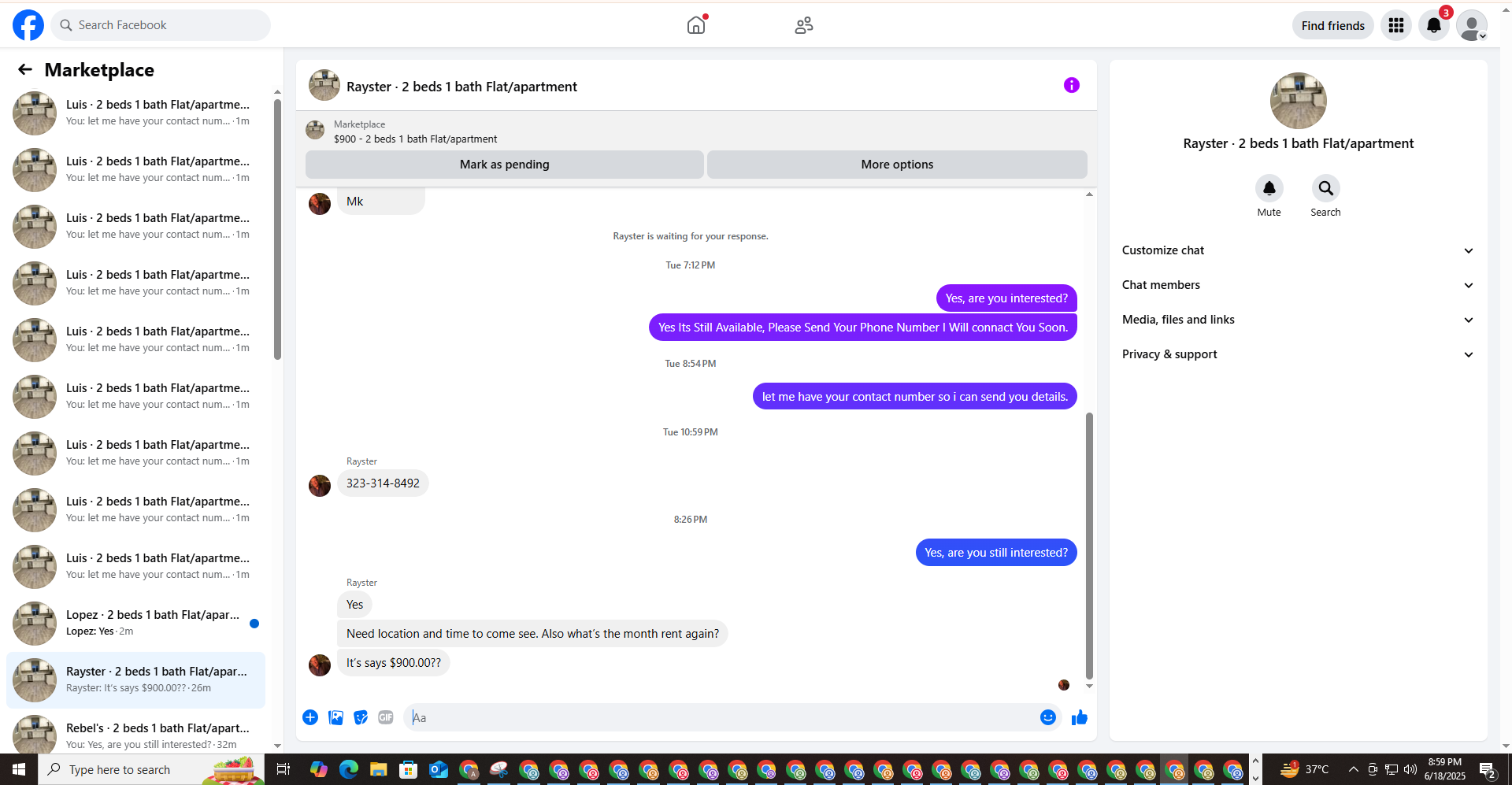
Task: Click the 'Need location and time' message
Action: click(532, 634)
